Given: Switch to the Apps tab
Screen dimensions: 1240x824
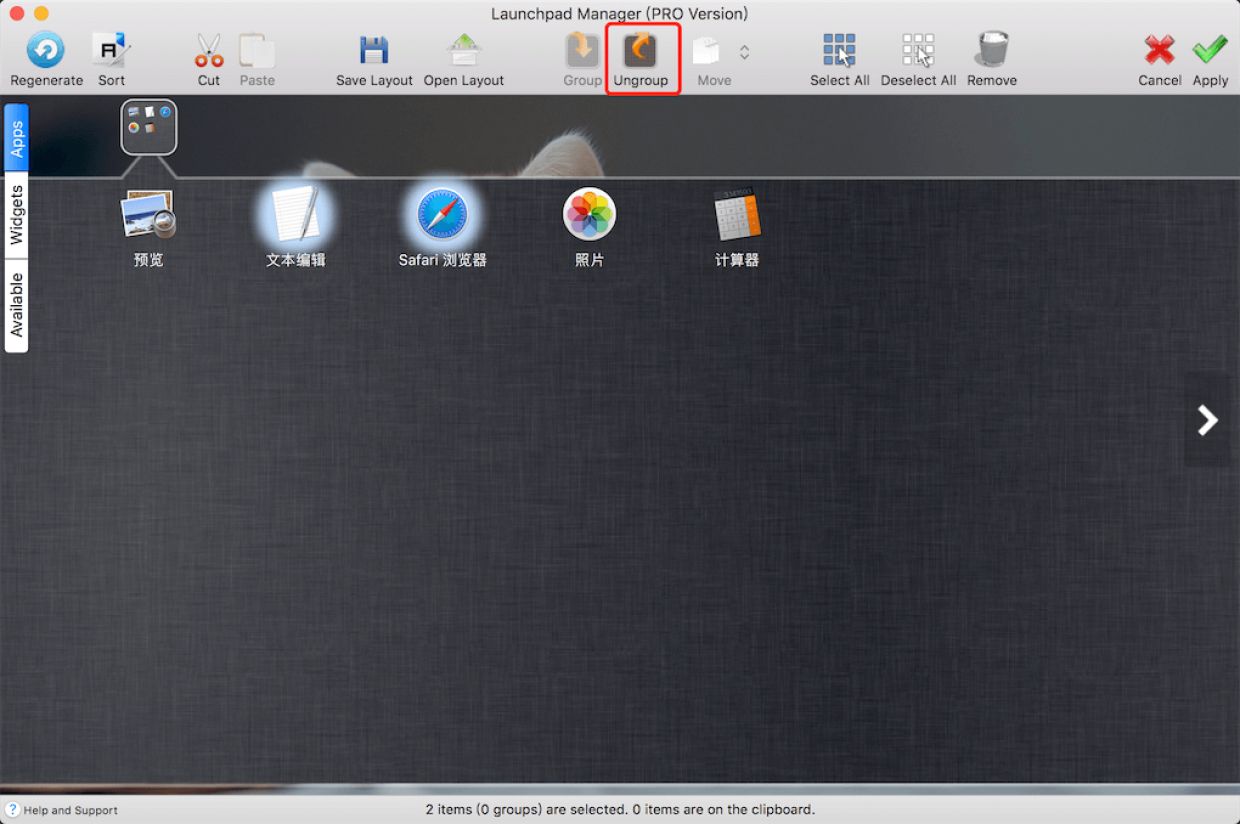Looking at the screenshot, I should click(x=17, y=138).
